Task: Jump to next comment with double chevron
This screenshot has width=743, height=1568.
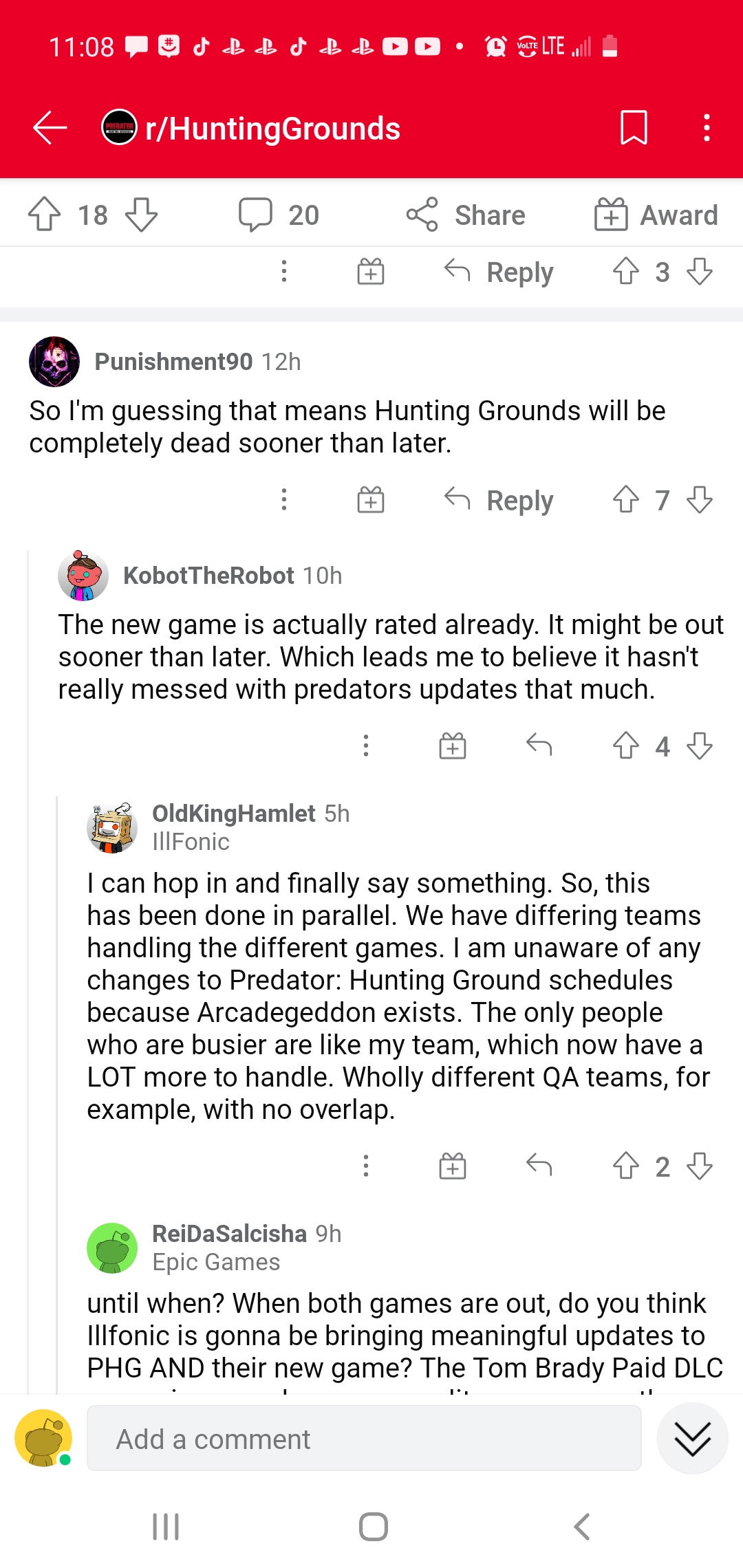Action: click(x=692, y=1439)
